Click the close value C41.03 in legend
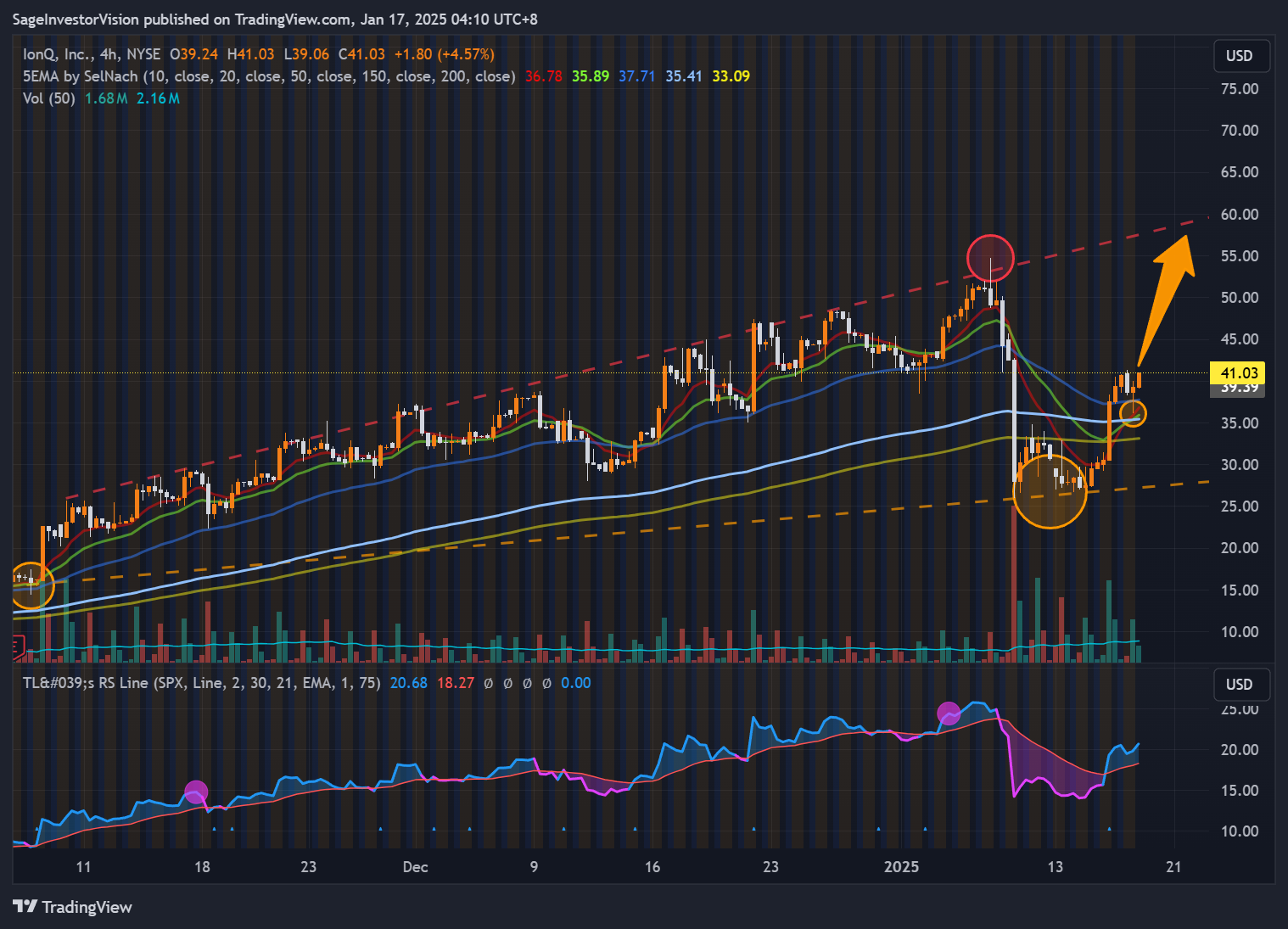 [361, 54]
